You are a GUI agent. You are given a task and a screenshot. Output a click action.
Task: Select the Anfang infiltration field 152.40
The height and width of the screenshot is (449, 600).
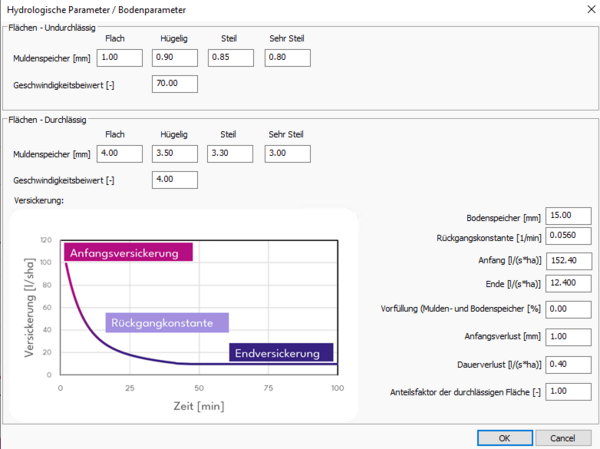click(x=568, y=261)
